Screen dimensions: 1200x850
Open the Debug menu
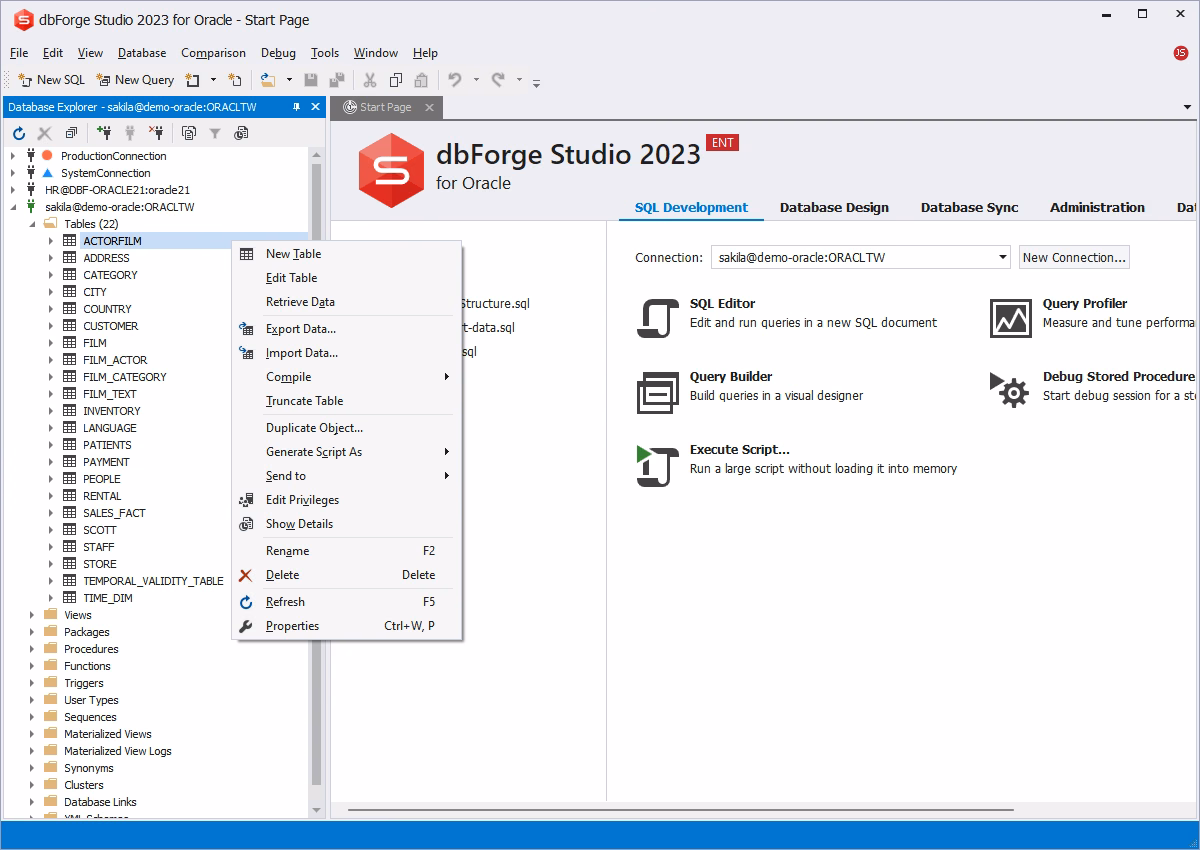click(278, 53)
